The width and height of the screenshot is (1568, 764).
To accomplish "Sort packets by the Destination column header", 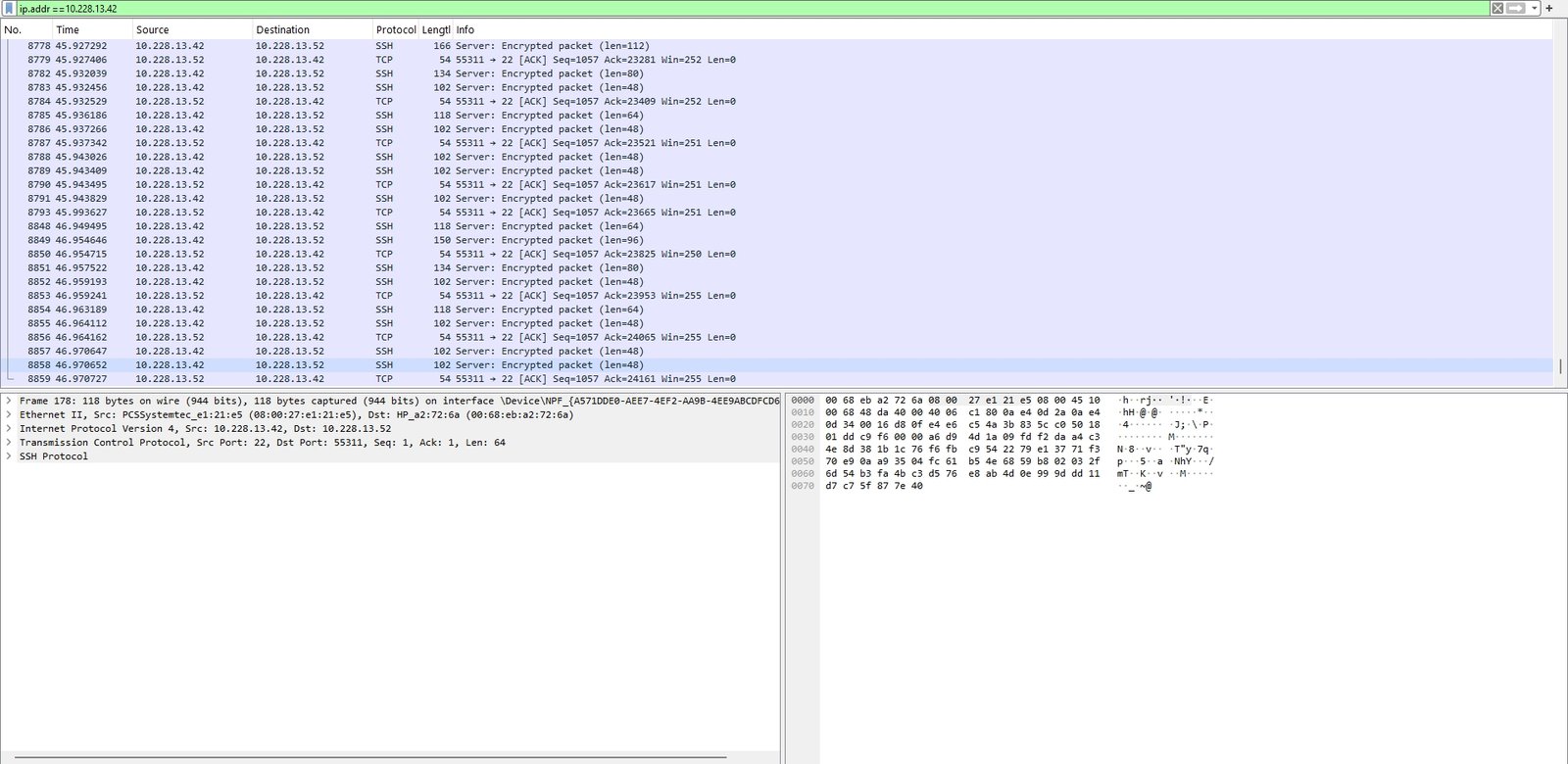I will coord(313,30).
